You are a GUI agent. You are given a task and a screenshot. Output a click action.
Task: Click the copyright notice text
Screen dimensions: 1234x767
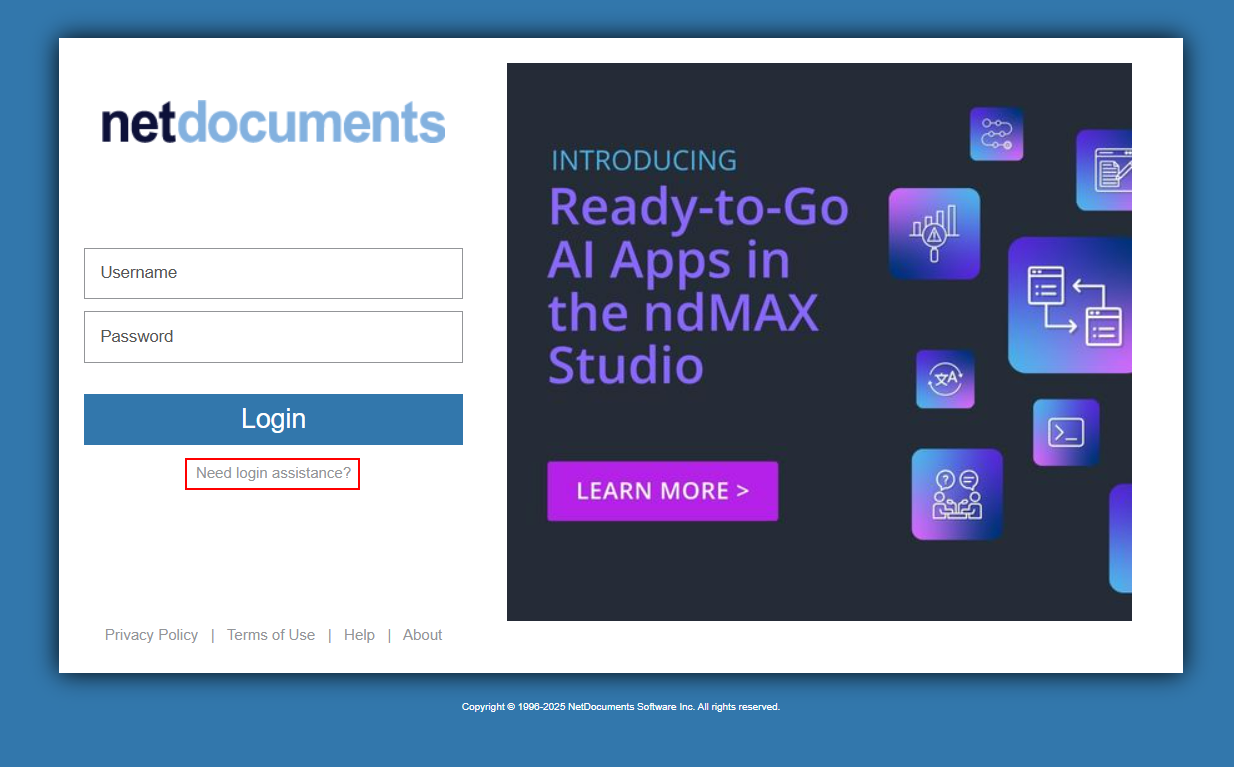coord(620,707)
